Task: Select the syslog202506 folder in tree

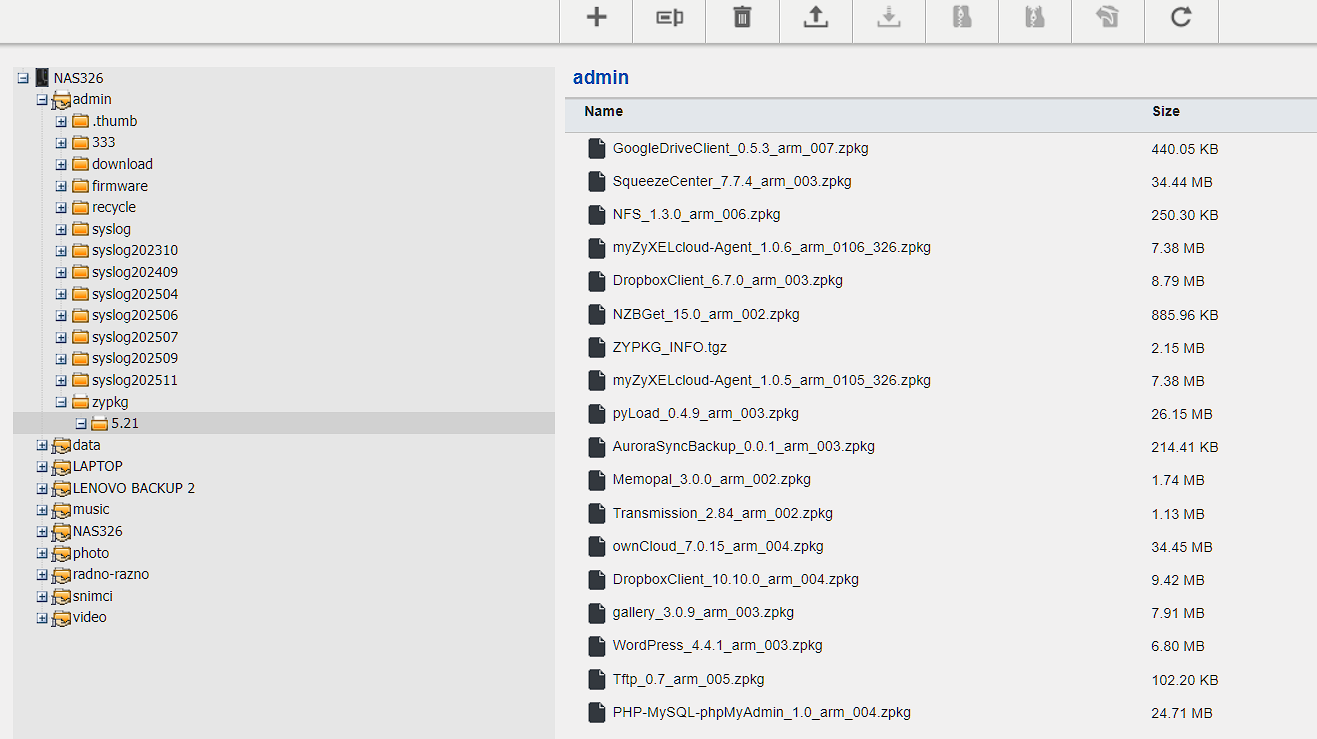Action: click(x=135, y=315)
